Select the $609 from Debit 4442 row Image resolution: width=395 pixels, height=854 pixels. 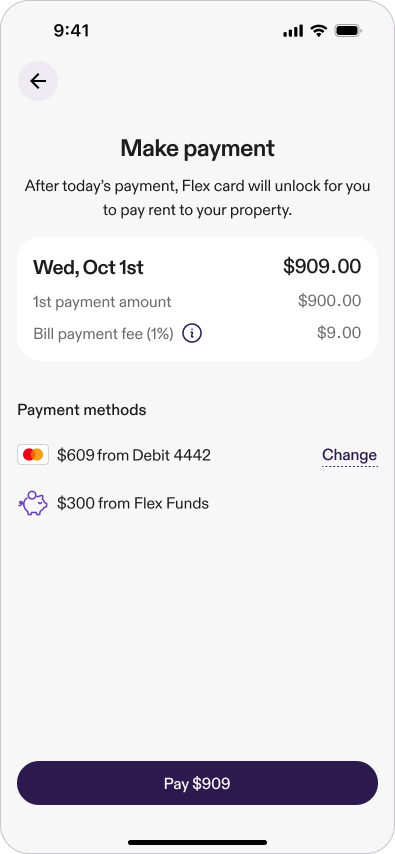point(197,455)
